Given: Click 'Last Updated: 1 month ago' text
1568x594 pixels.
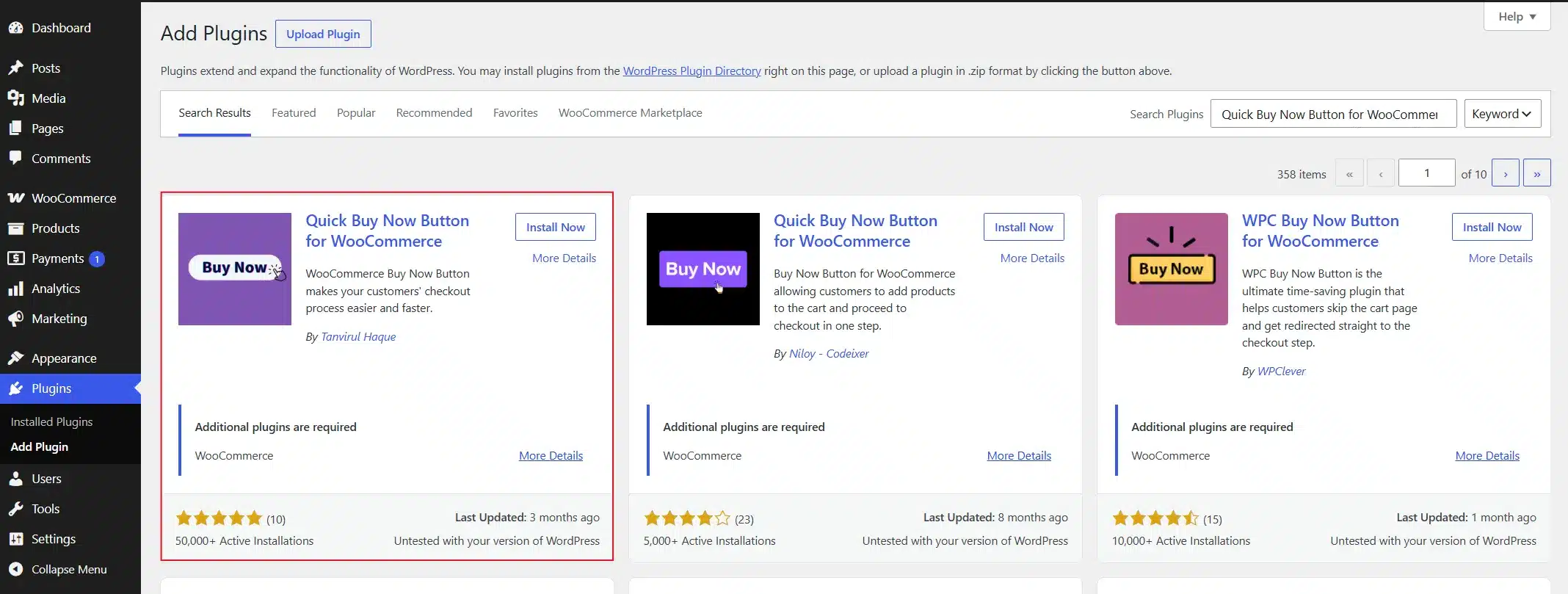Looking at the screenshot, I should click(x=1466, y=518).
